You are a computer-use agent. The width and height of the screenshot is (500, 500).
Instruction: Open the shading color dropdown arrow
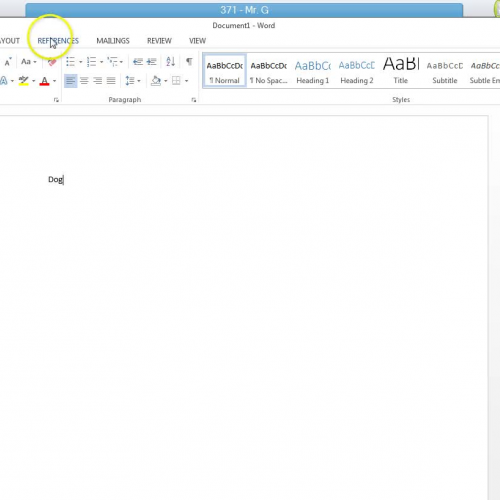coord(165,81)
